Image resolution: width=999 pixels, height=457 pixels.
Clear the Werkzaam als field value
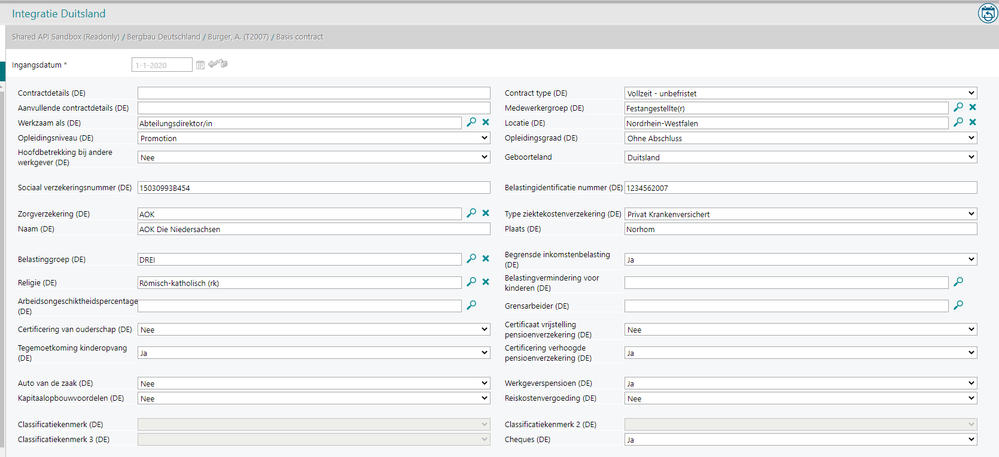tap(485, 122)
